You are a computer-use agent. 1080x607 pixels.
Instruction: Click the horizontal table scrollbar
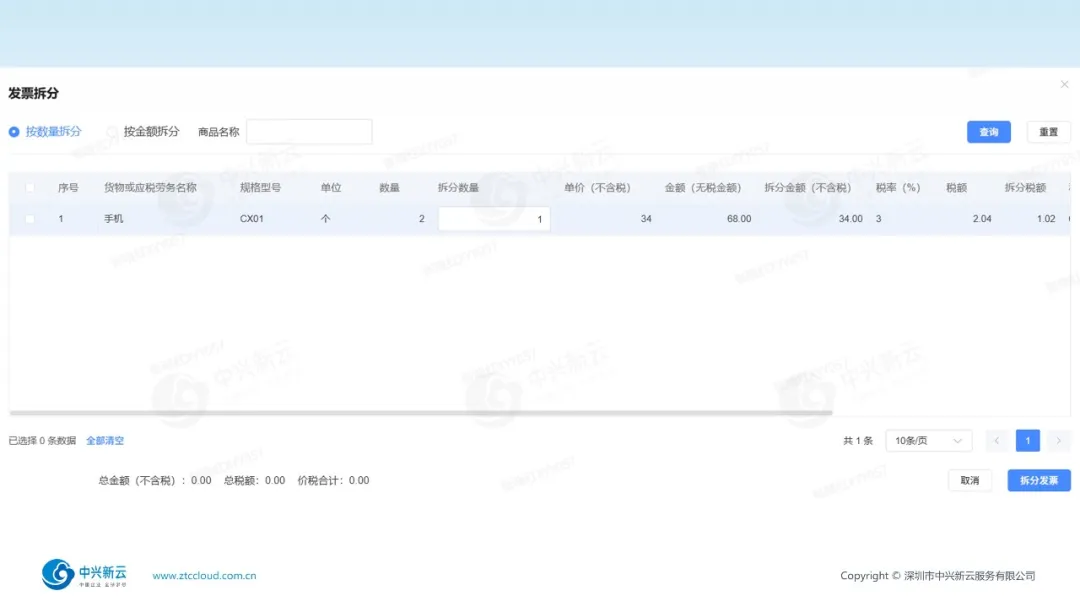[x=421, y=413]
